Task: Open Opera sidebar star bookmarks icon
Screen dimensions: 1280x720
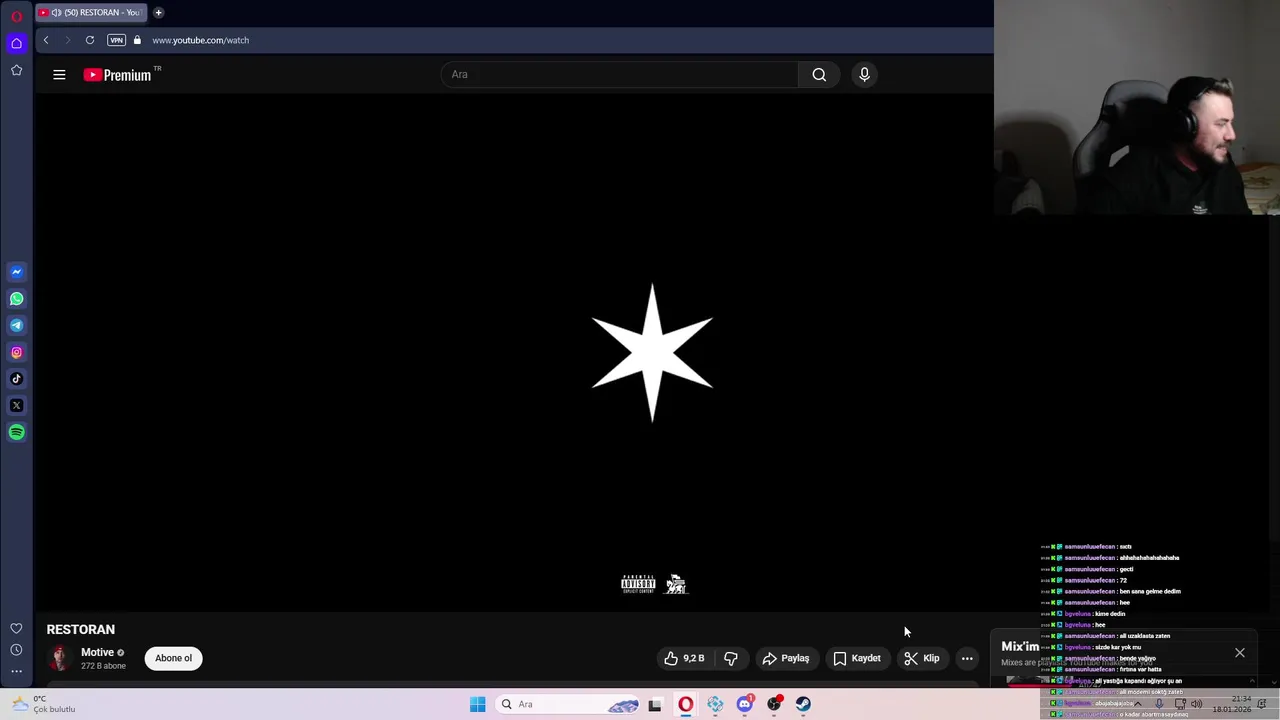Action: 16,70
